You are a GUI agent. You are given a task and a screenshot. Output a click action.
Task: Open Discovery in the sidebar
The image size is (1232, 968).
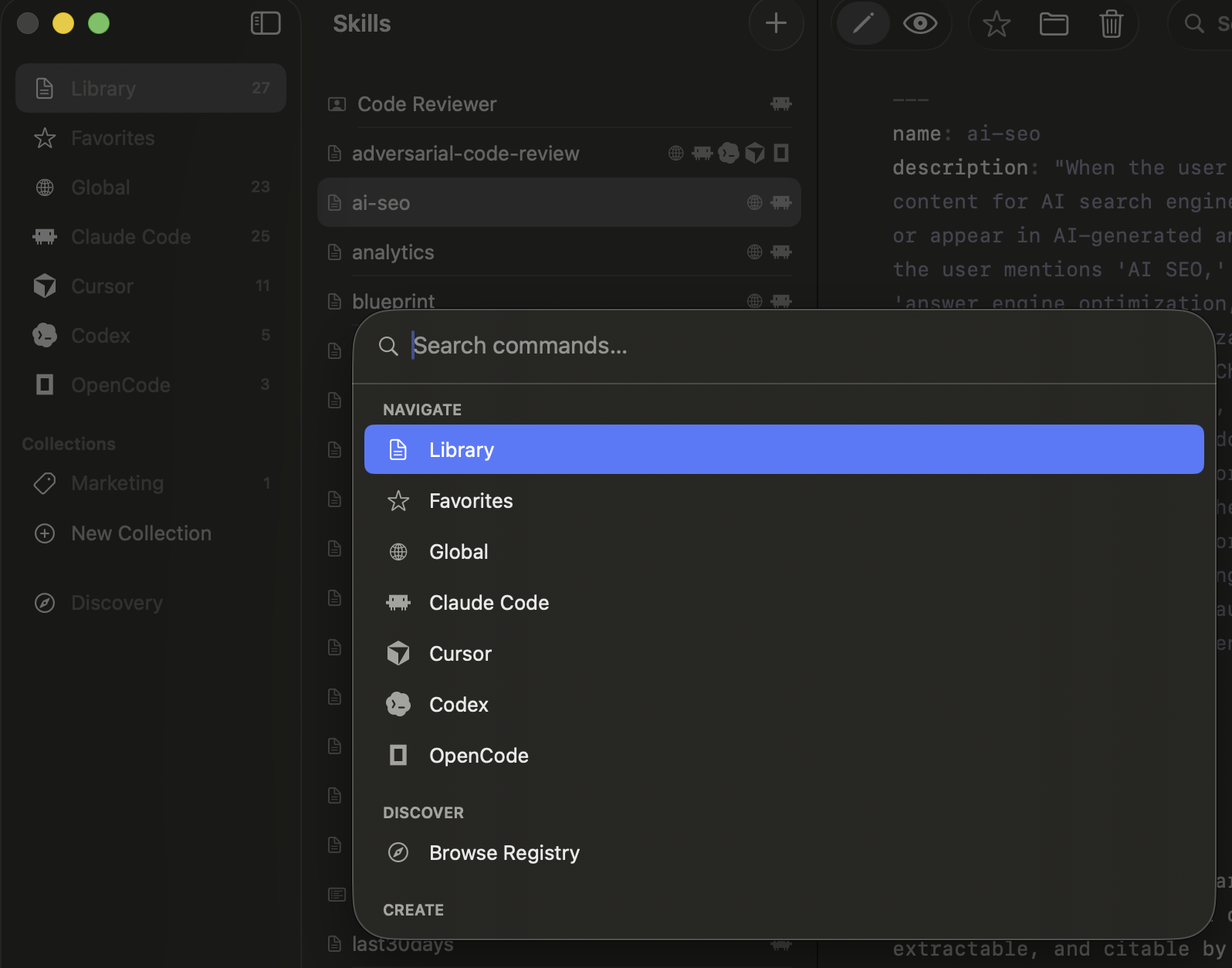[x=151, y=603]
